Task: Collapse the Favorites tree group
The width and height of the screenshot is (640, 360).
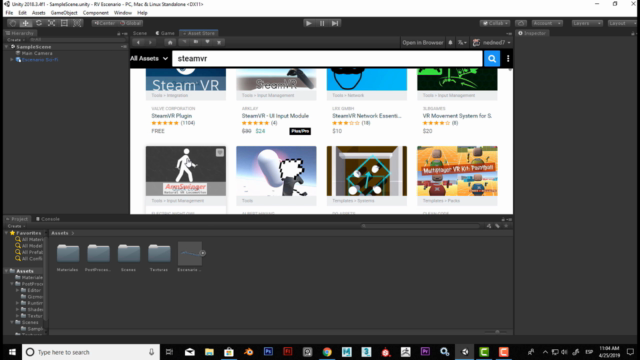Action: click(6, 233)
